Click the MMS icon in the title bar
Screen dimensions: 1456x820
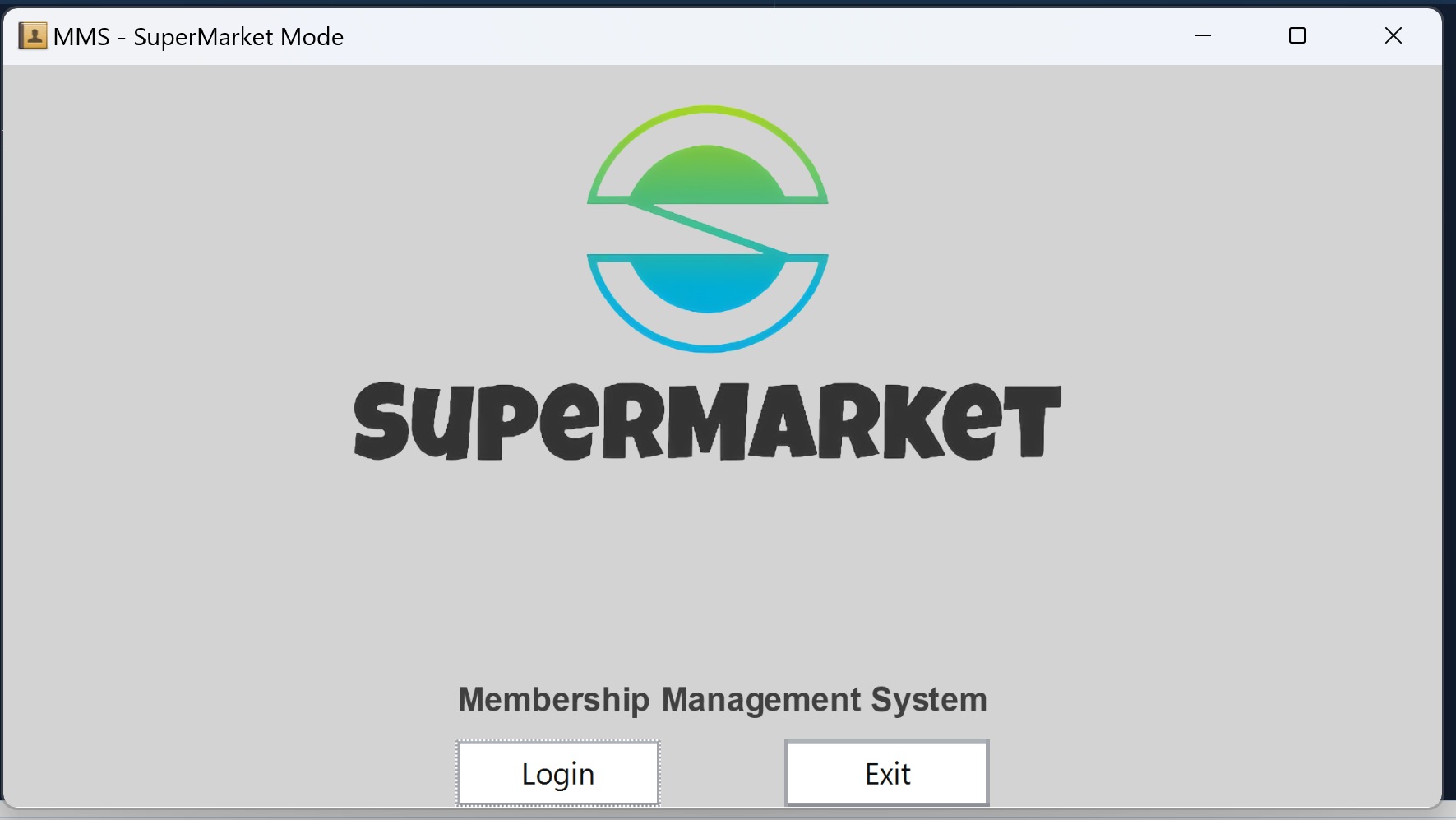pyautogui.click(x=33, y=36)
